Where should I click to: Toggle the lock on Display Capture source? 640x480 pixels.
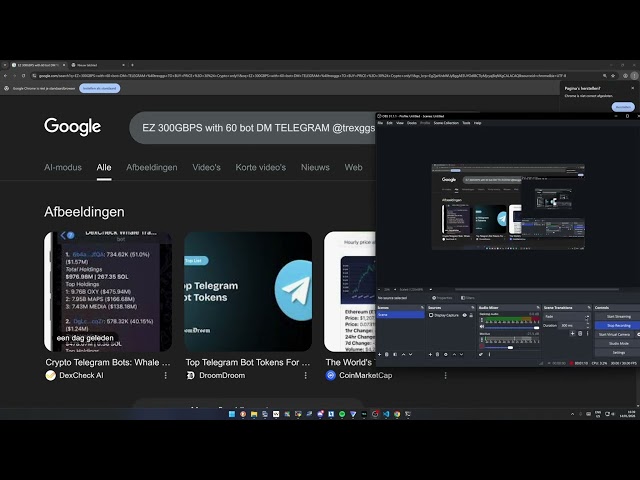[471, 315]
